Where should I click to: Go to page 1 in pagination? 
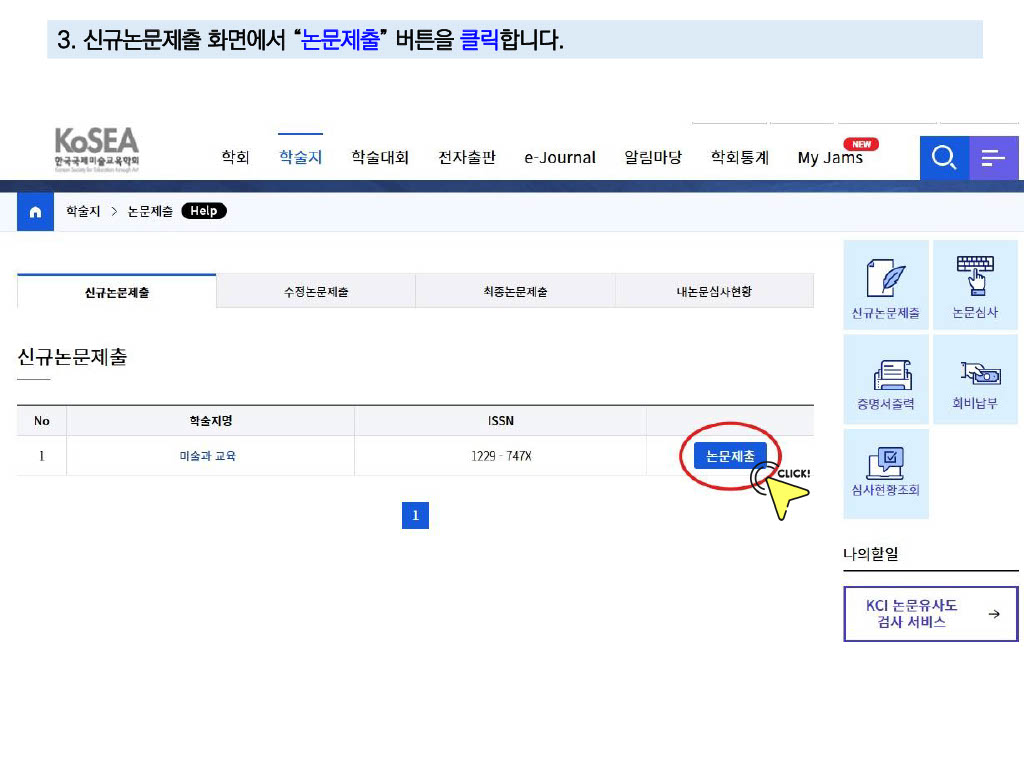coord(415,516)
